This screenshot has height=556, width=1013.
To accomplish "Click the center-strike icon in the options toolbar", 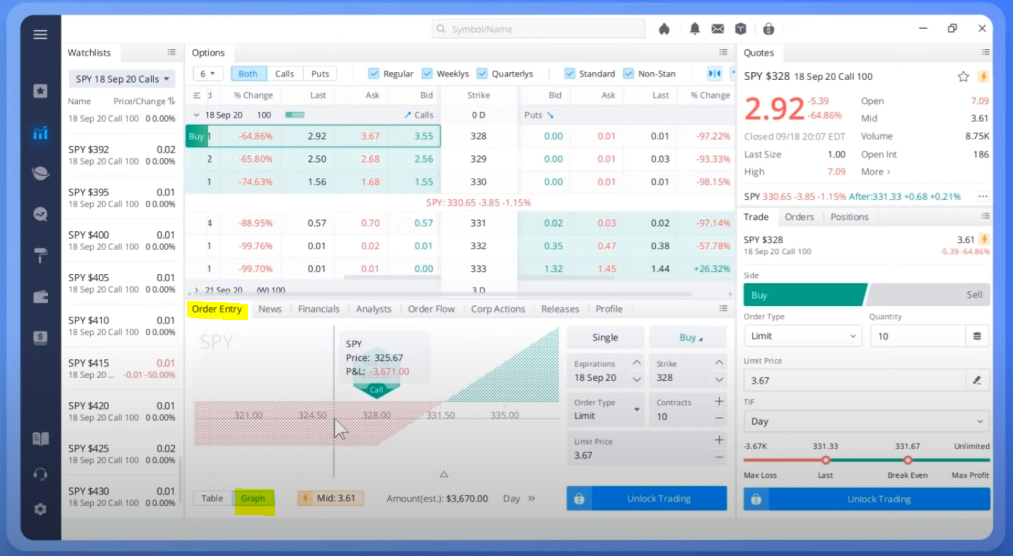I will [x=714, y=74].
